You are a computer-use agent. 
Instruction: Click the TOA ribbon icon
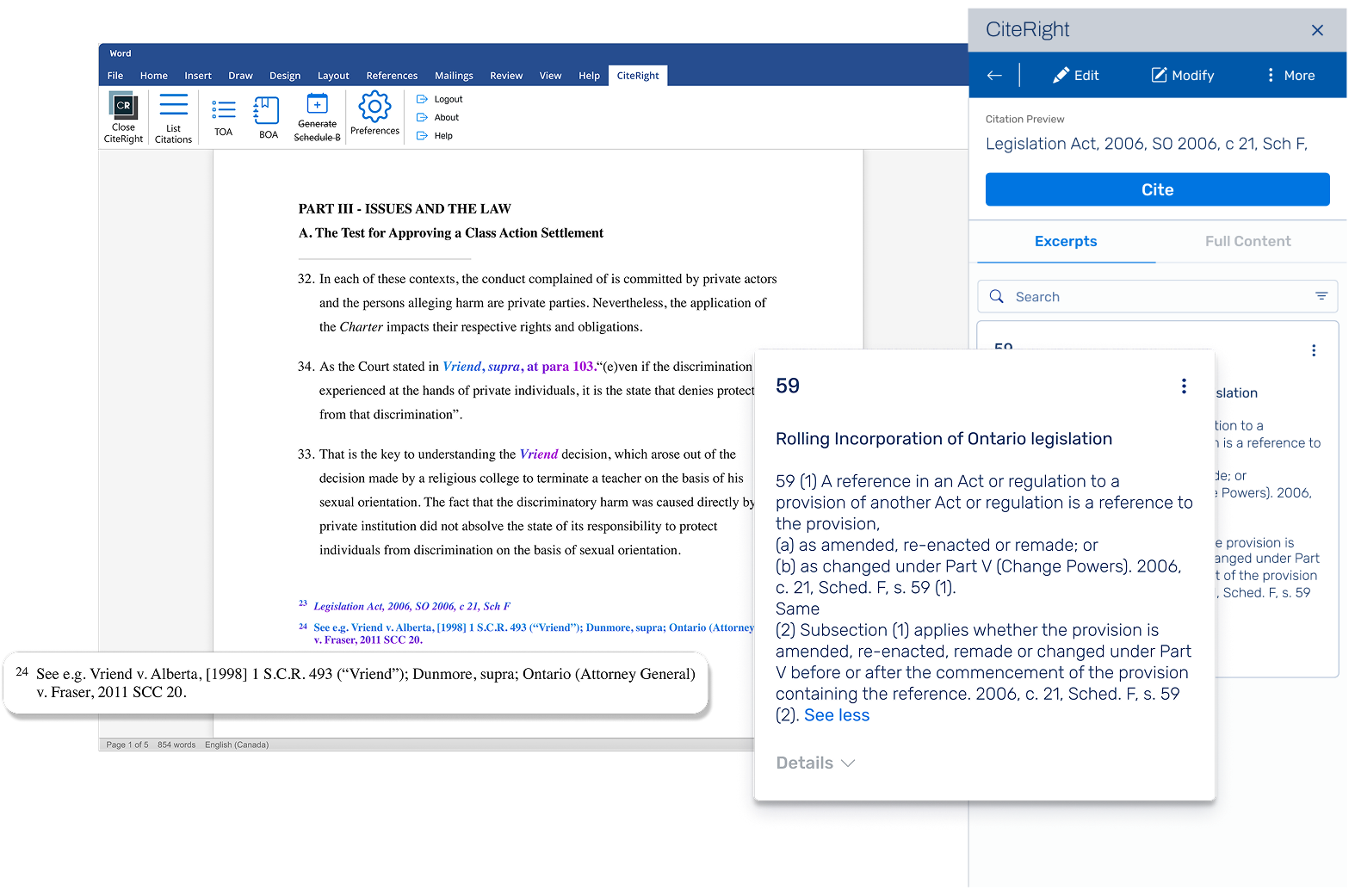223,117
